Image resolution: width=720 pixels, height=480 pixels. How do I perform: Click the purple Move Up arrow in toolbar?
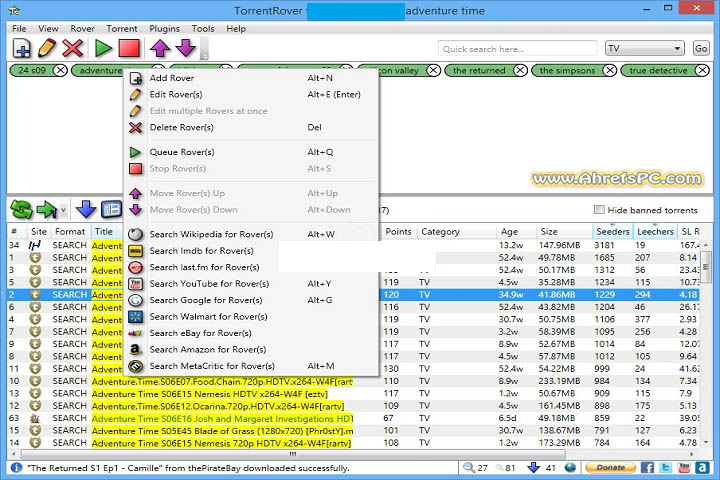click(160, 48)
